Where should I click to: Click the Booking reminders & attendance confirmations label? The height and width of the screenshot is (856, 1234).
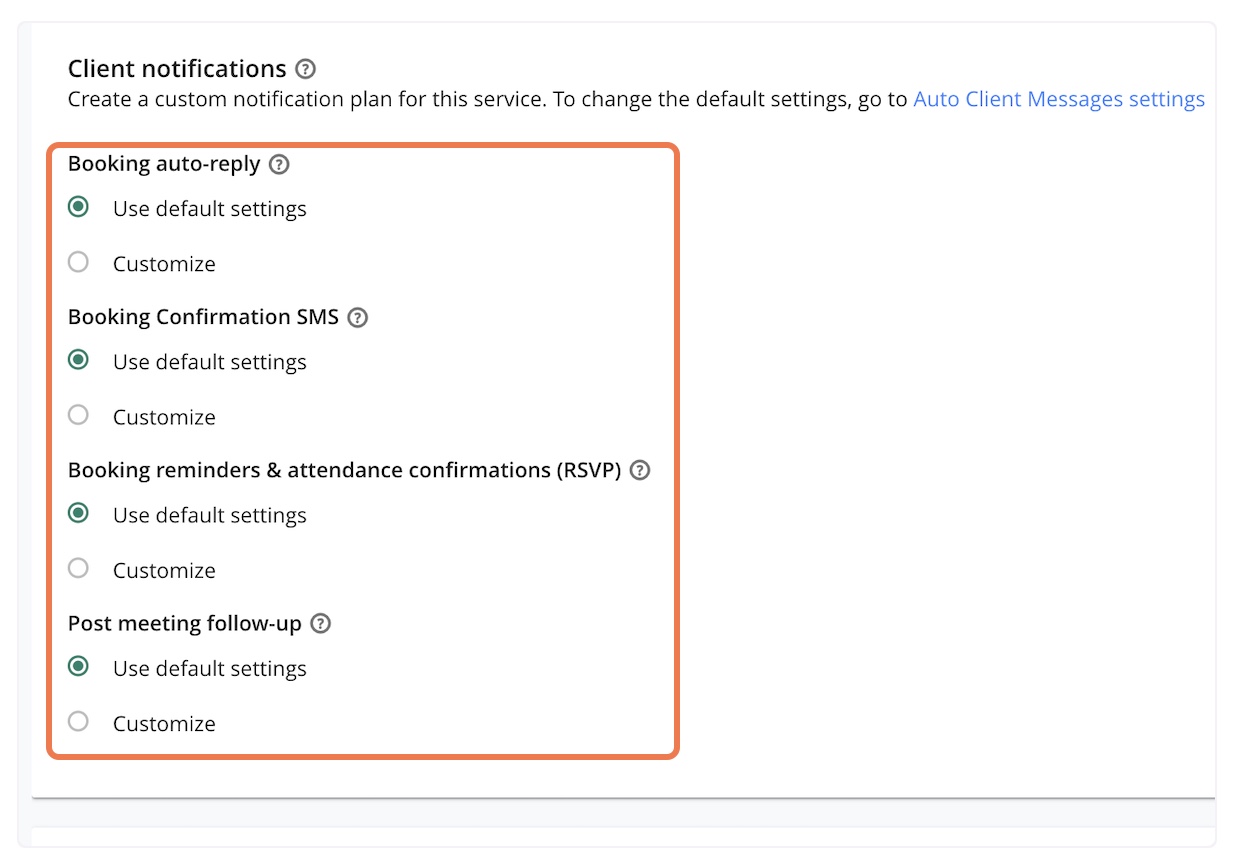point(344,470)
